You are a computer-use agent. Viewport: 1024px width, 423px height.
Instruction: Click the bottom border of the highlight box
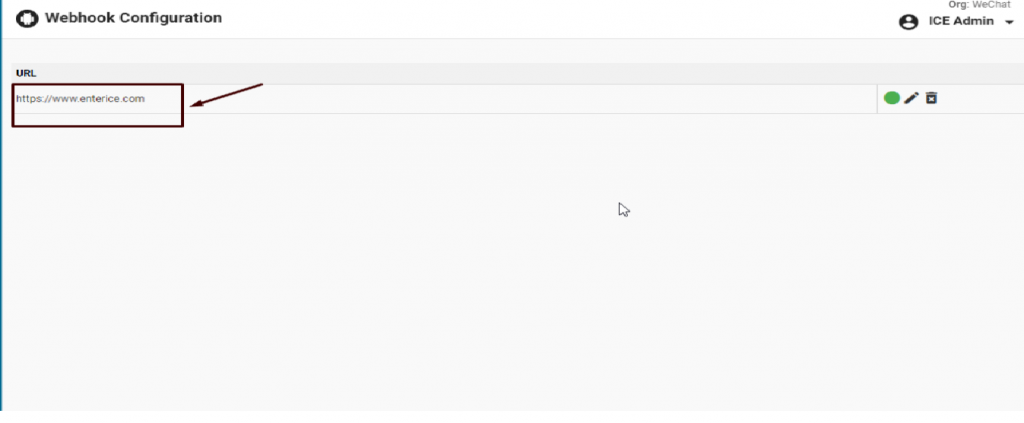coord(98,126)
